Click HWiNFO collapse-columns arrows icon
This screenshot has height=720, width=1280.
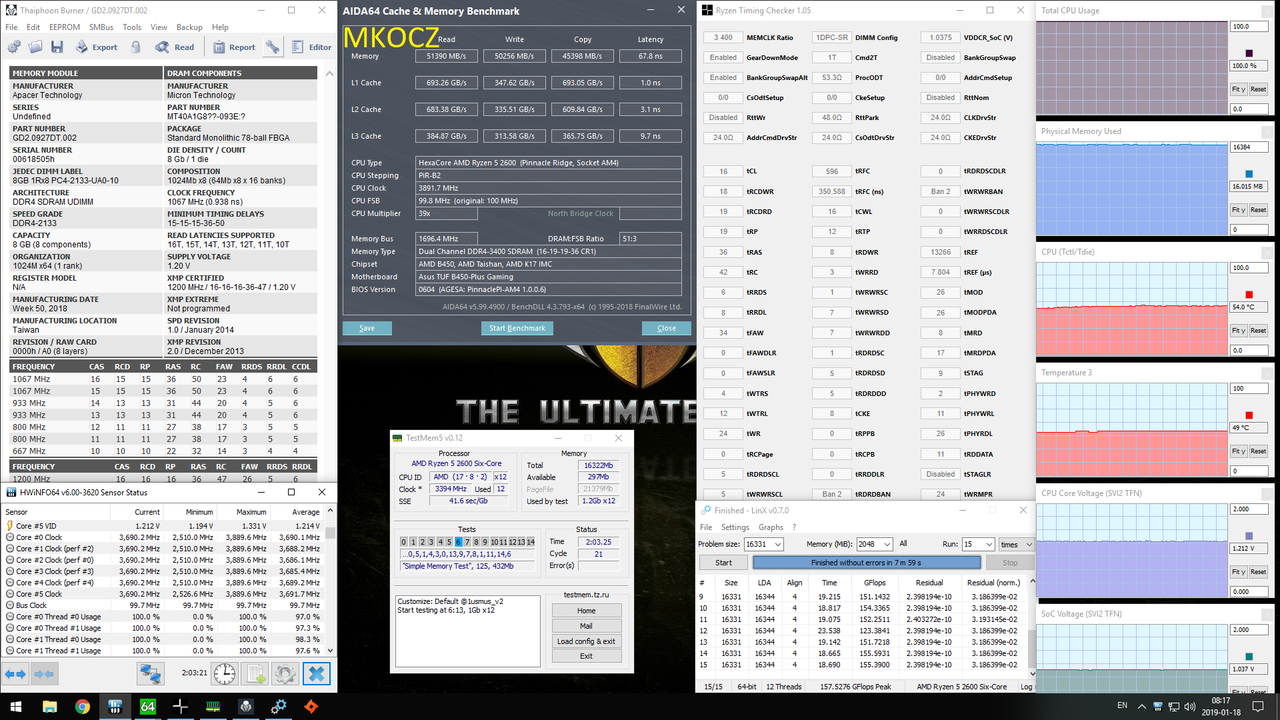44,674
